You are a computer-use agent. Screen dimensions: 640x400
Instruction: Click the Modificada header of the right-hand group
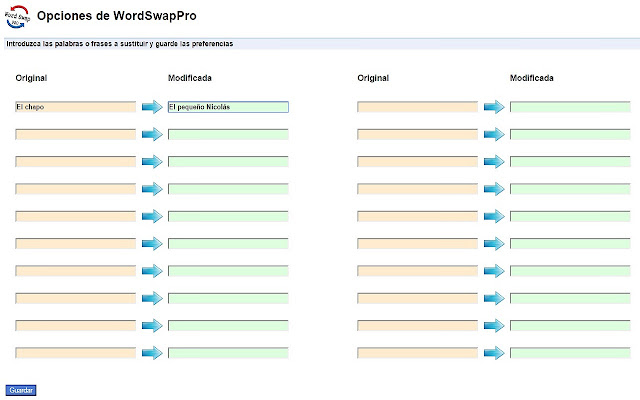tap(532, 78)
